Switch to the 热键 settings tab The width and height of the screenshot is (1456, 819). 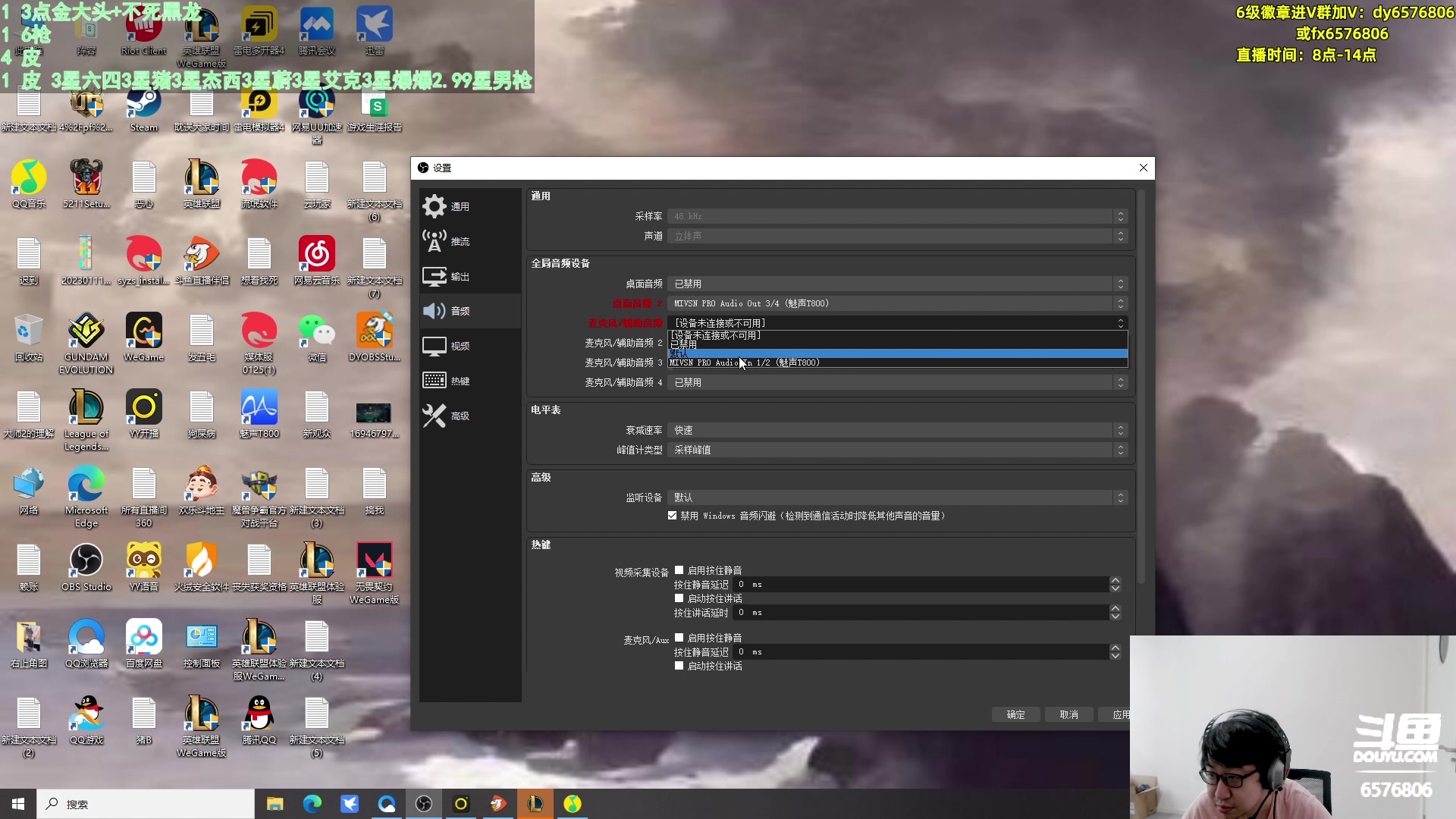tap(470, 381)
